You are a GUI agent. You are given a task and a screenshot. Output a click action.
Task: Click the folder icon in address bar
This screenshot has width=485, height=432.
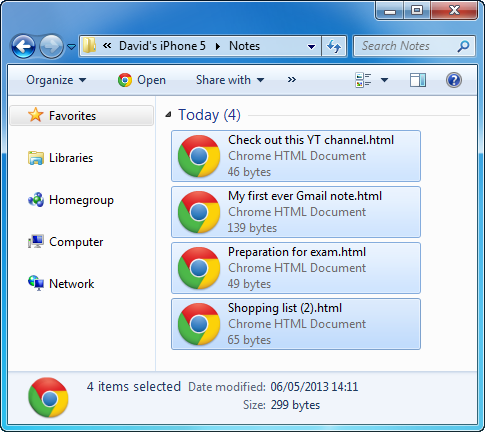coord(89,45)
